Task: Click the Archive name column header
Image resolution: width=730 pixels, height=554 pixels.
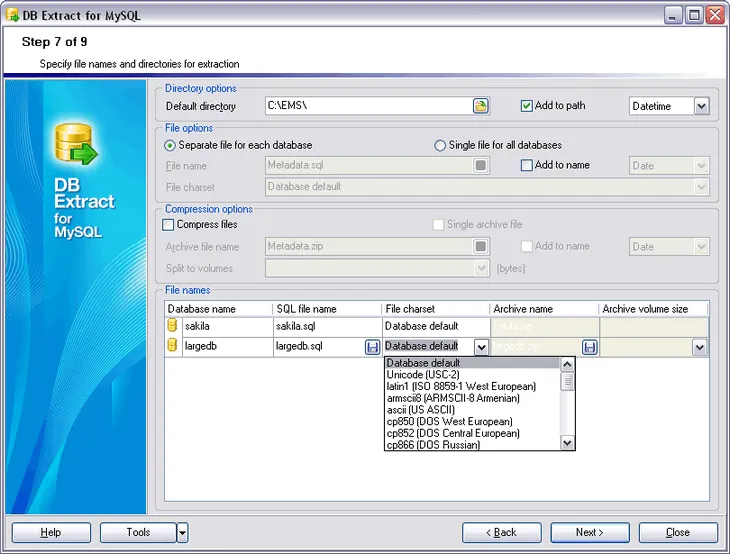Action: coord(544,309)
